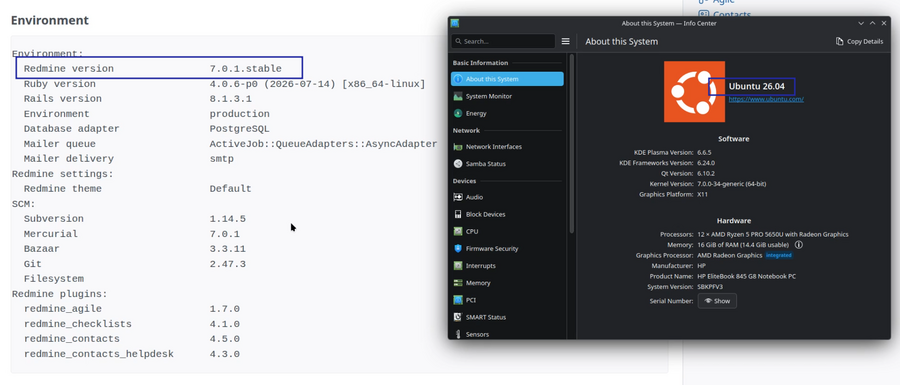Open the CPU information page
Image resolution: width=900 pixels, height=385 pixels.
507,232
